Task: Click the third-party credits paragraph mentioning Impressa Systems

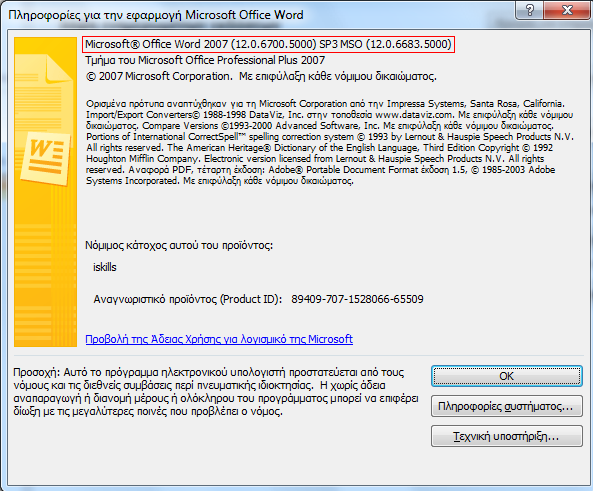Action: tap(329, 142)
